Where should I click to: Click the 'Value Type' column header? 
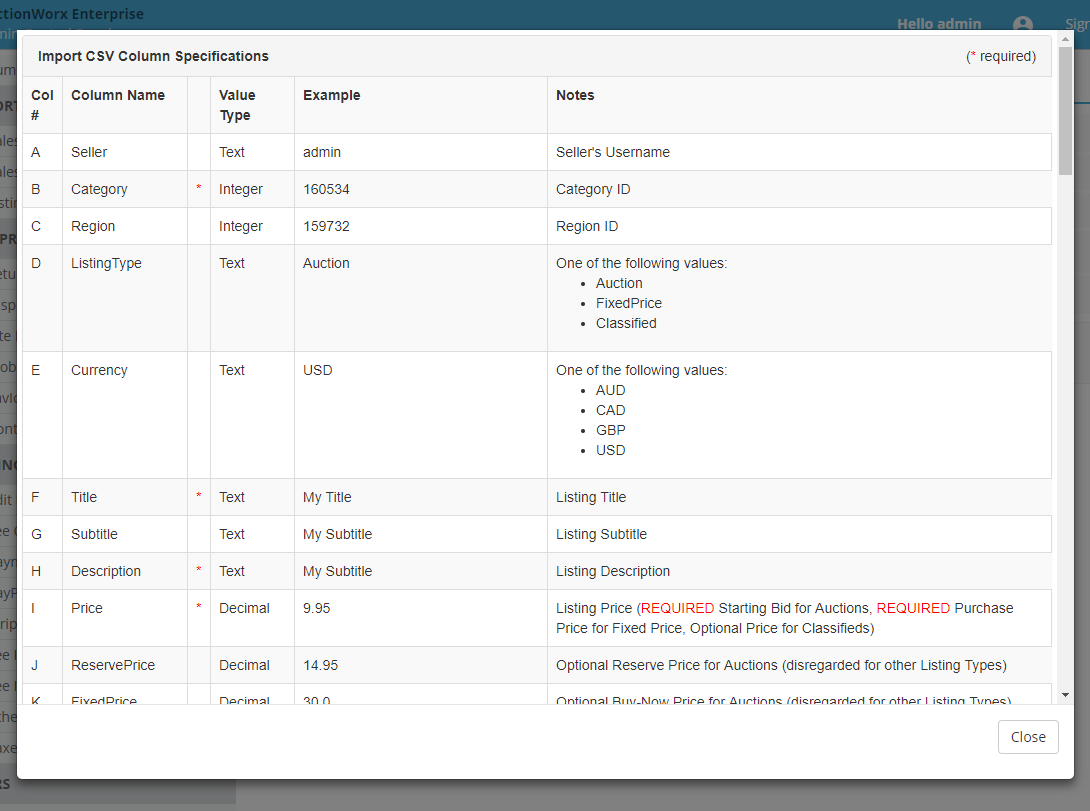237,105
